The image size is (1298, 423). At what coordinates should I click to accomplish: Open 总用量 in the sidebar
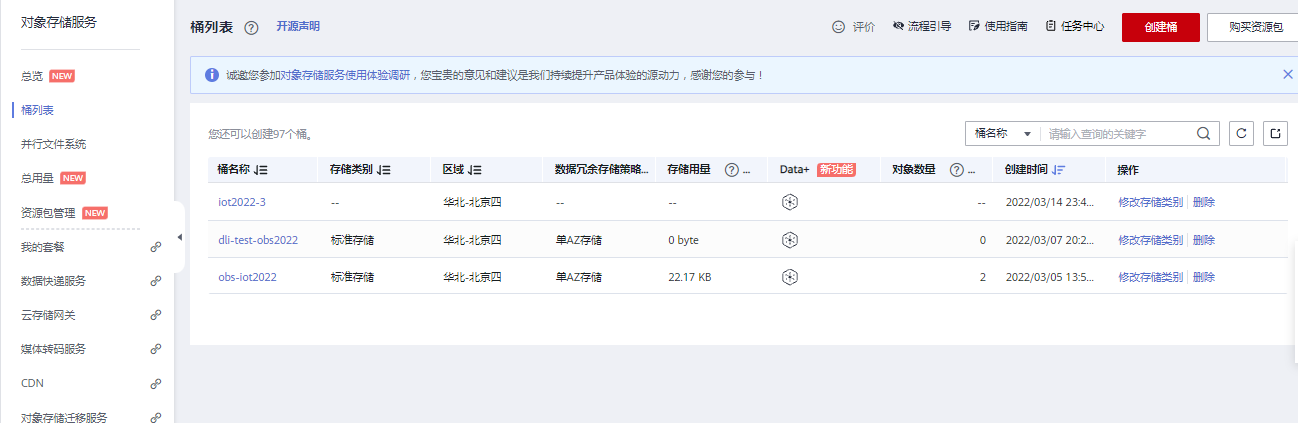coord(37,178)
